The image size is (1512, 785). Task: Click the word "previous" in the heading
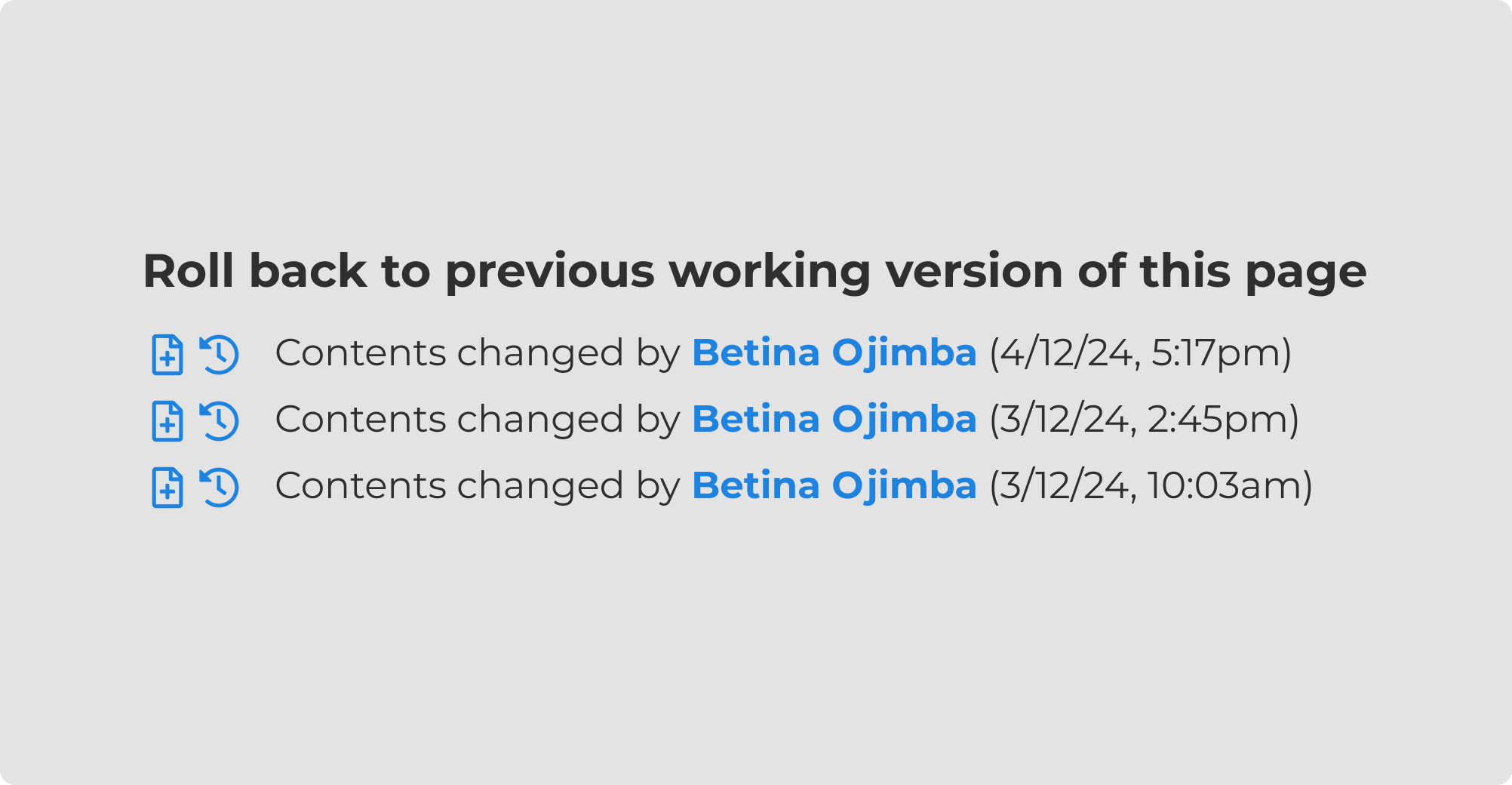point(549,270)
